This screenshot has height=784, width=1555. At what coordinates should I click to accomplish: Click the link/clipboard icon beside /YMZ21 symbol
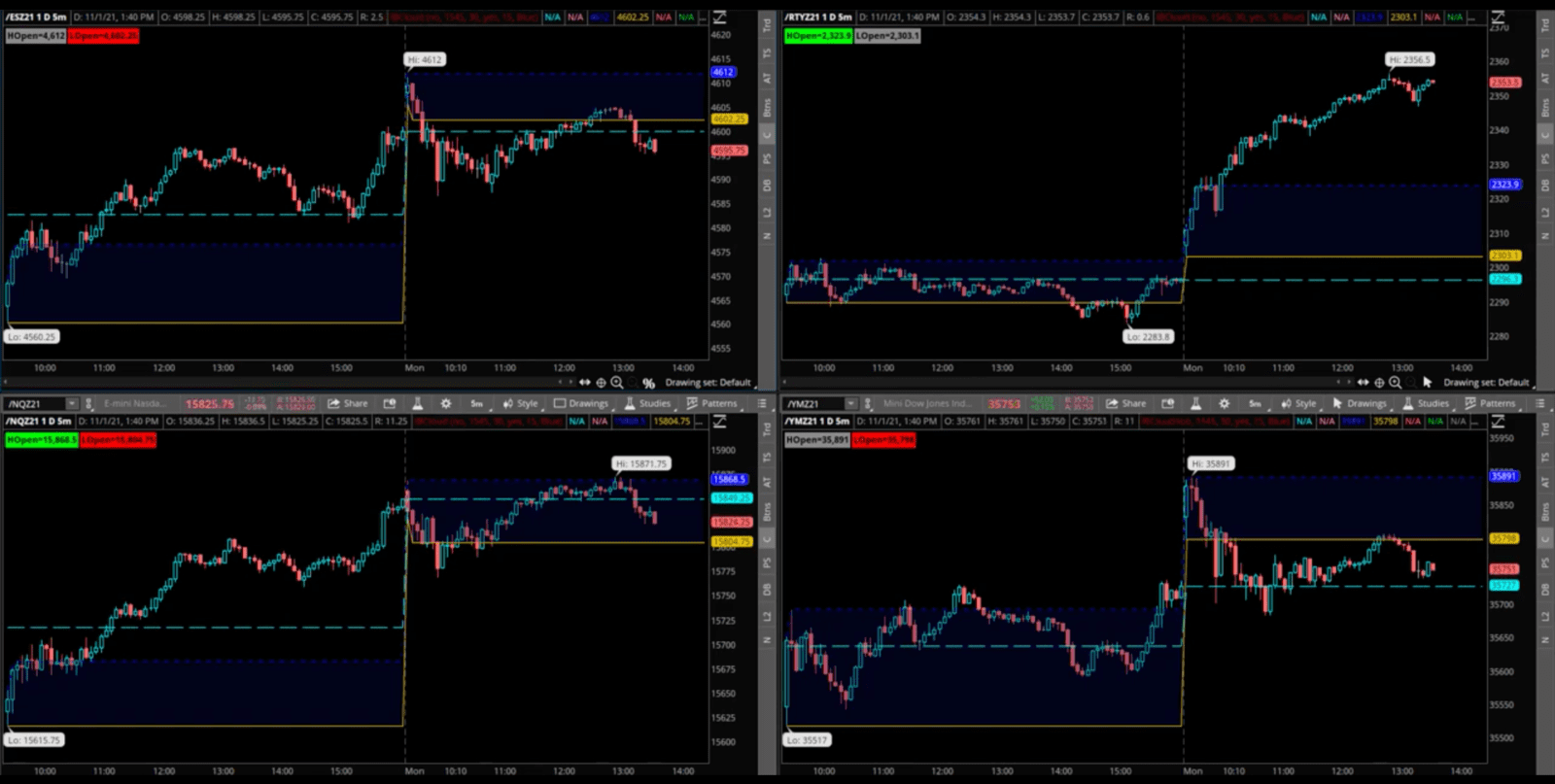point(868,403)
